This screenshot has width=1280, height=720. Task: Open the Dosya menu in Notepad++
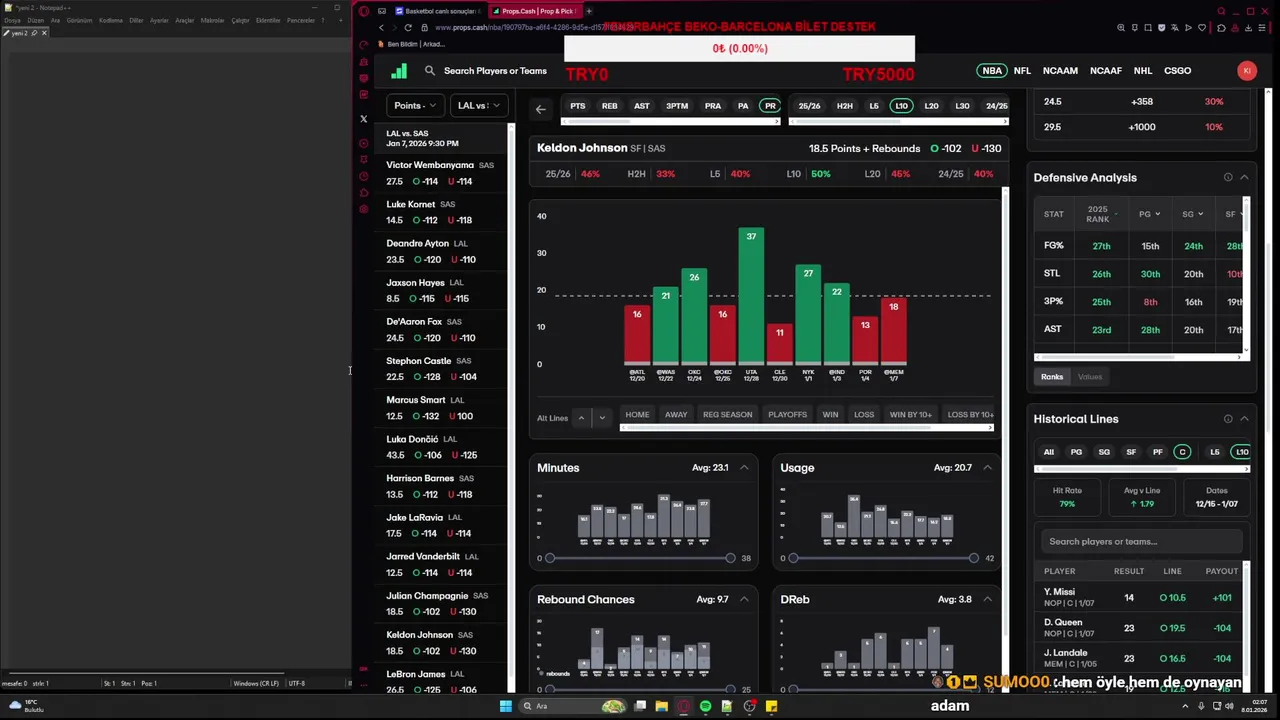pyautogui.click(x=12, y=20)
